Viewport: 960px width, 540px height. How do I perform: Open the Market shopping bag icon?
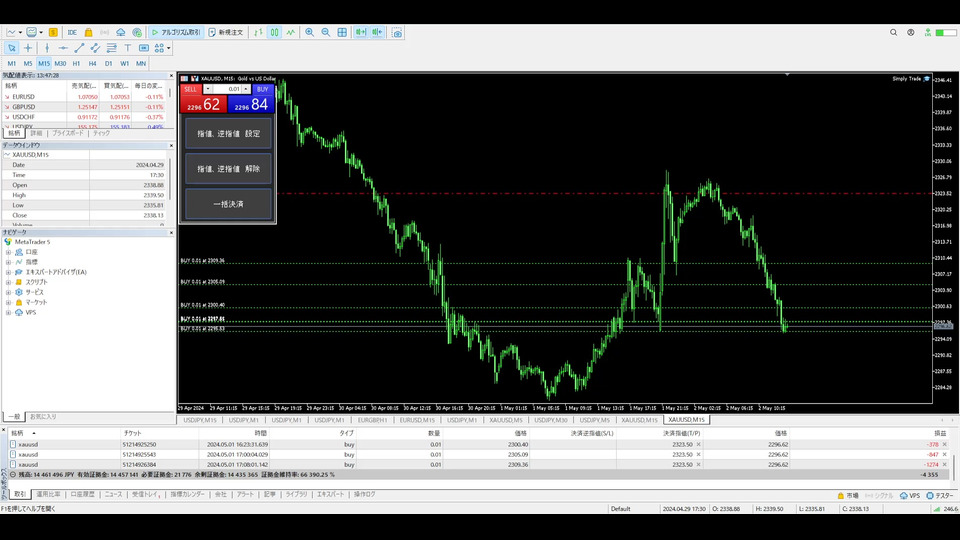(x=89, y=32)
